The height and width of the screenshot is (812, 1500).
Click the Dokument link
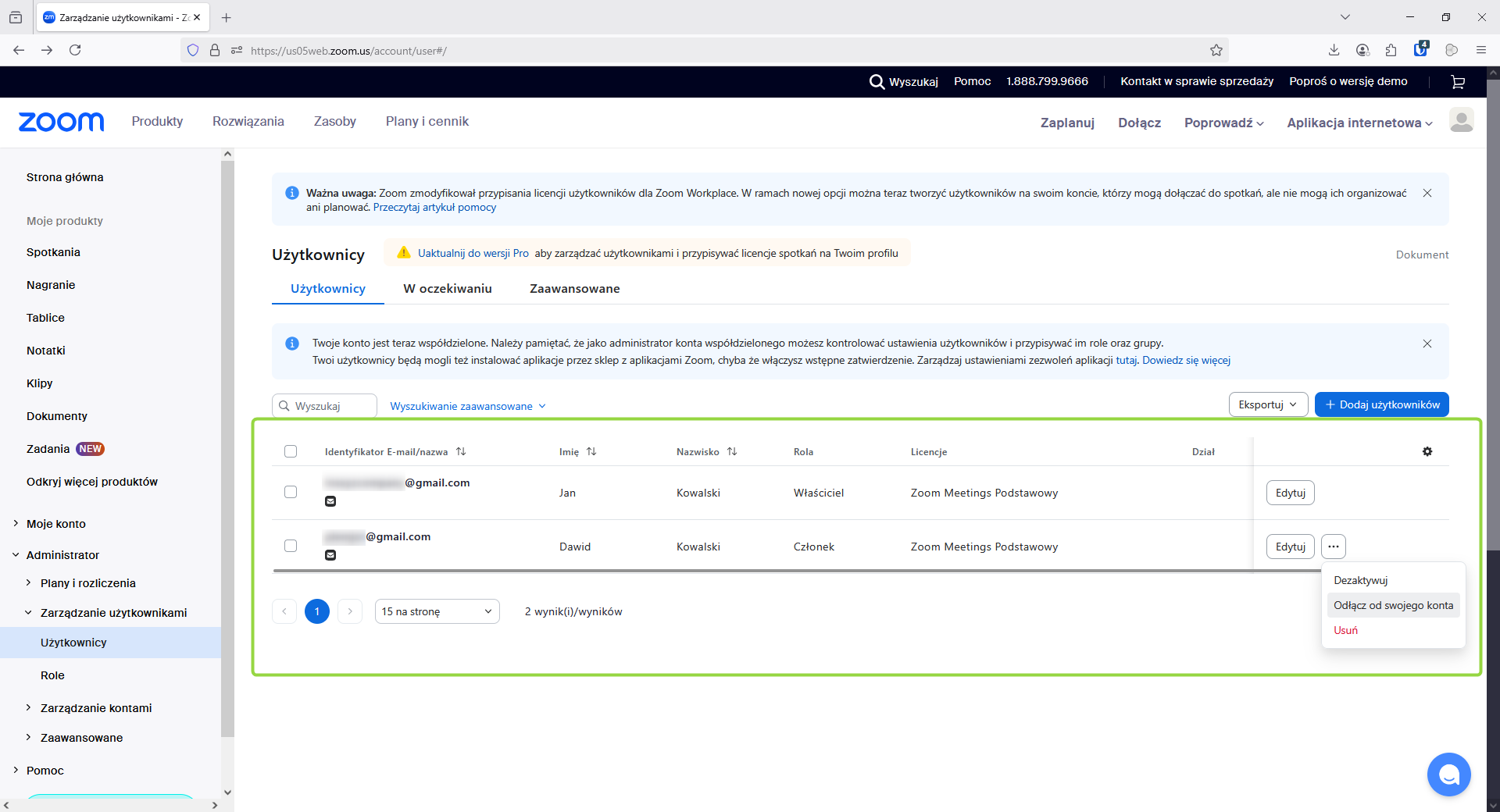(x=1422, y=255)
